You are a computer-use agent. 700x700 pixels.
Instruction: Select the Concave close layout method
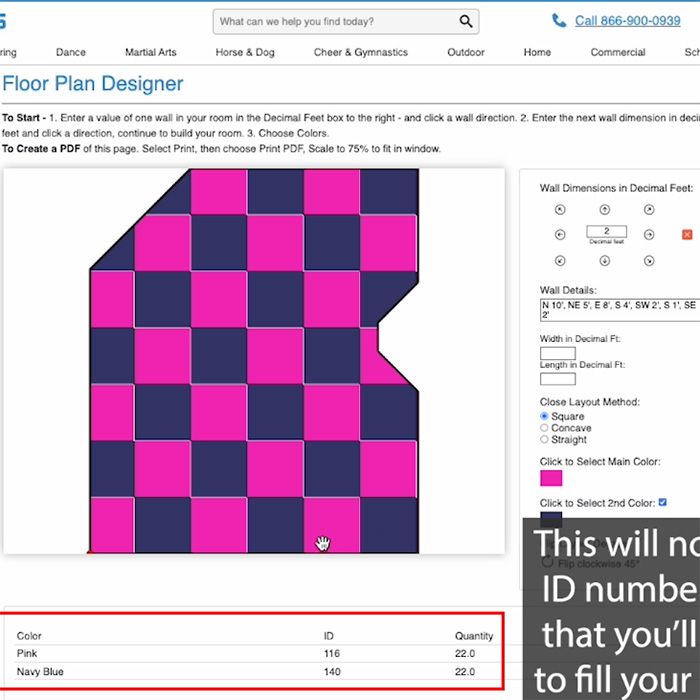pos(544,428)
